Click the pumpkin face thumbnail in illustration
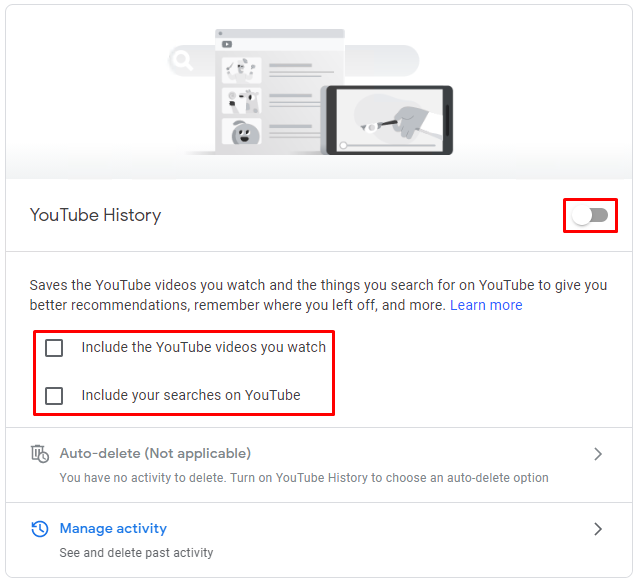The height and width of the screenshot is (583, 638). pos(242,131)
